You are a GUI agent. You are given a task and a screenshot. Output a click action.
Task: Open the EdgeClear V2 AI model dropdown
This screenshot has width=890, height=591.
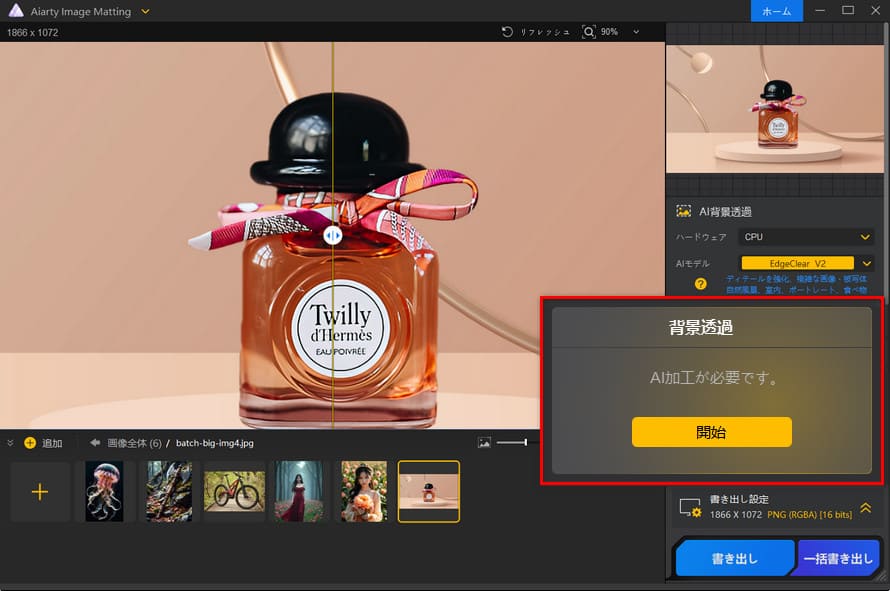[x=866, y=263]
